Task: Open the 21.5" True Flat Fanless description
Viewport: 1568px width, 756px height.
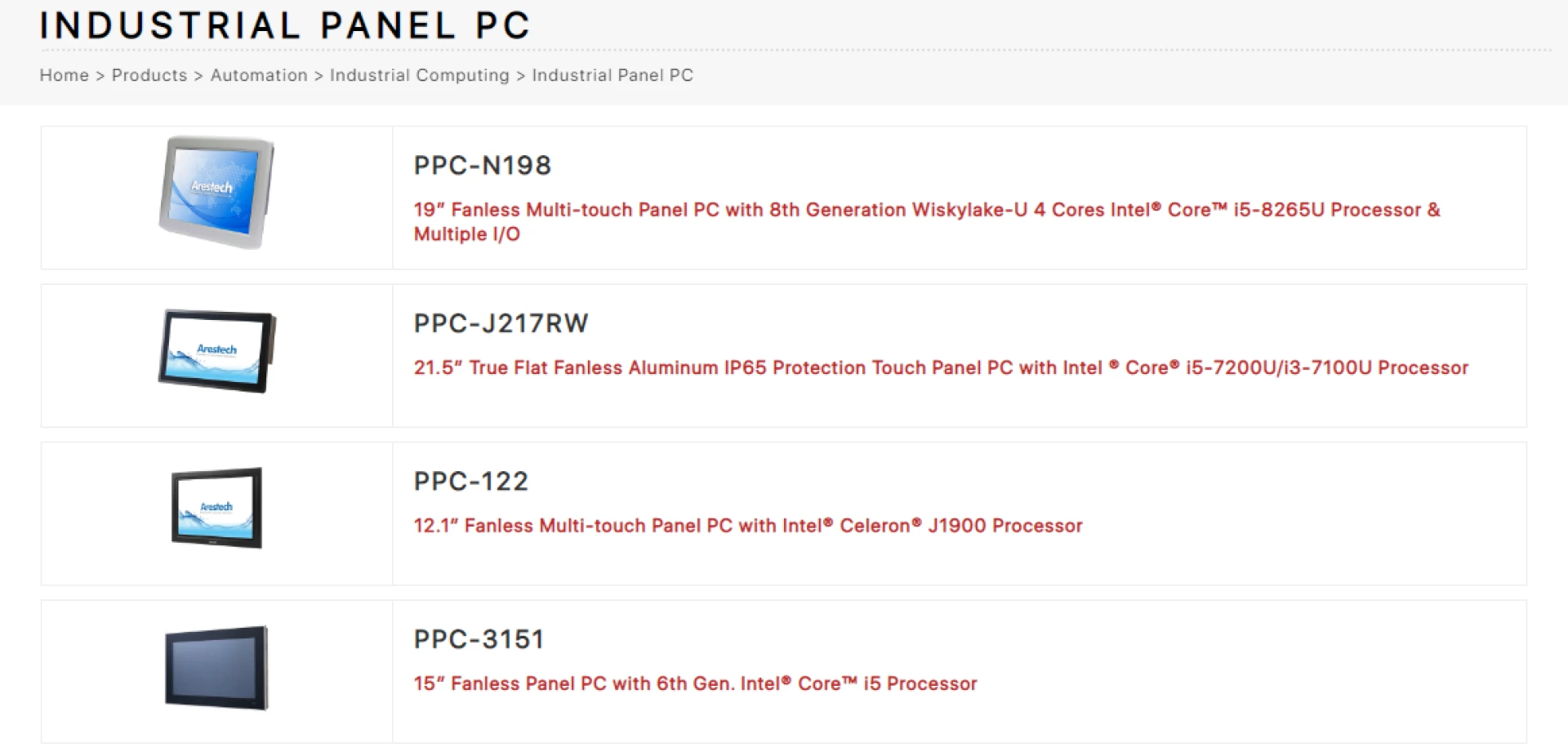Action: coord(941,368)
